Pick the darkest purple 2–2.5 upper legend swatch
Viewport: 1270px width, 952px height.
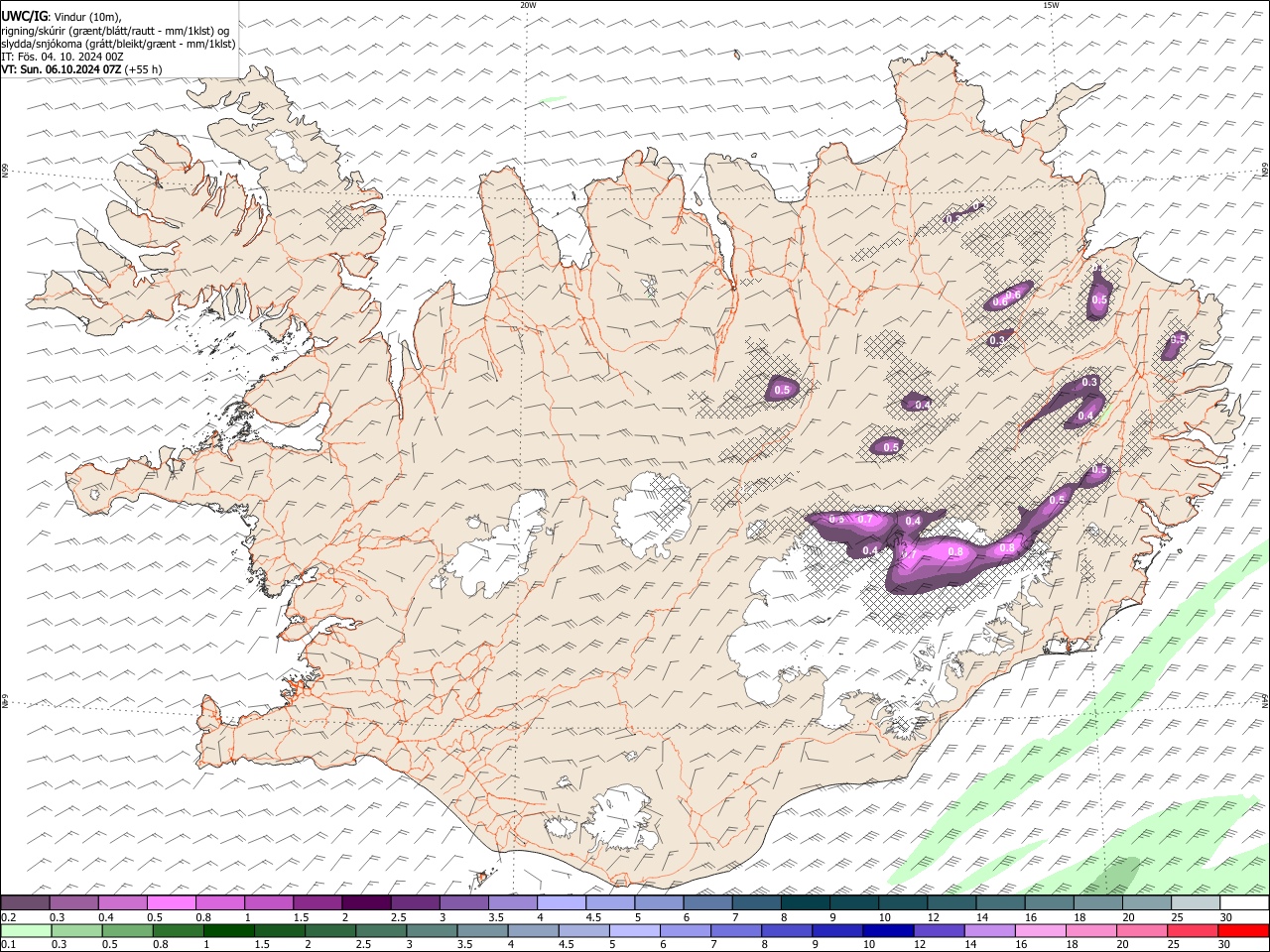click(x=366, y=903)
